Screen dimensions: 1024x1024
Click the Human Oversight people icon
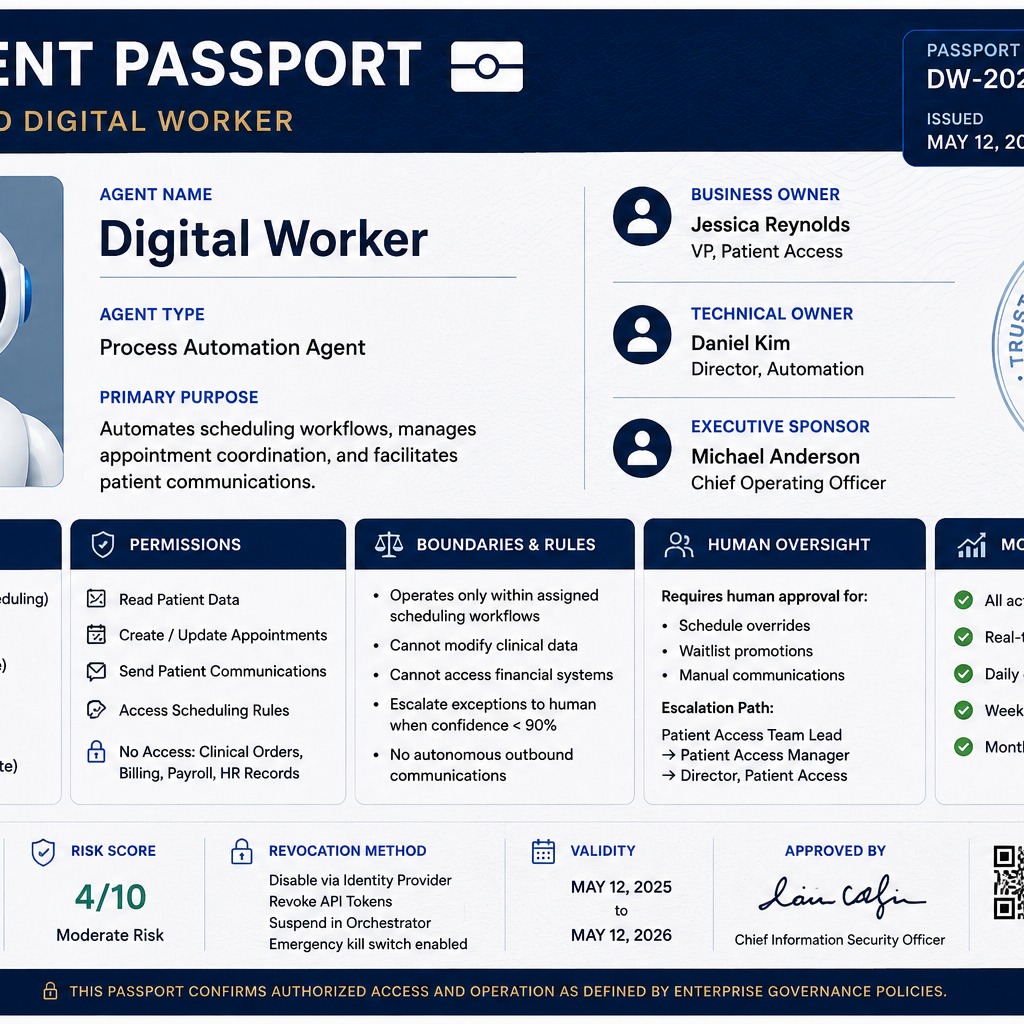point(679,544)
